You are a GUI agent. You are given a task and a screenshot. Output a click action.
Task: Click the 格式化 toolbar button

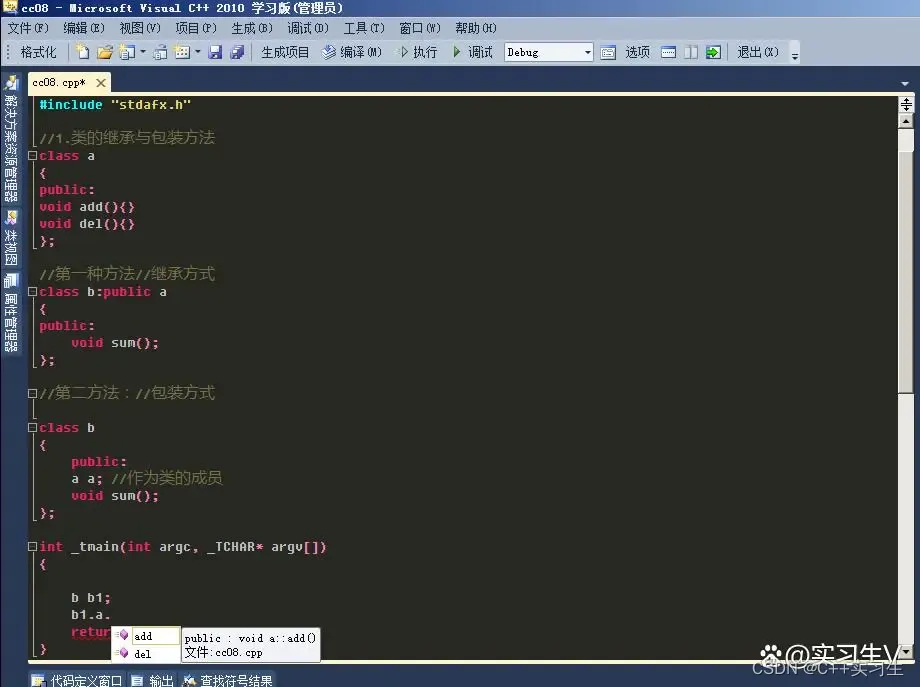click(38, 52)
